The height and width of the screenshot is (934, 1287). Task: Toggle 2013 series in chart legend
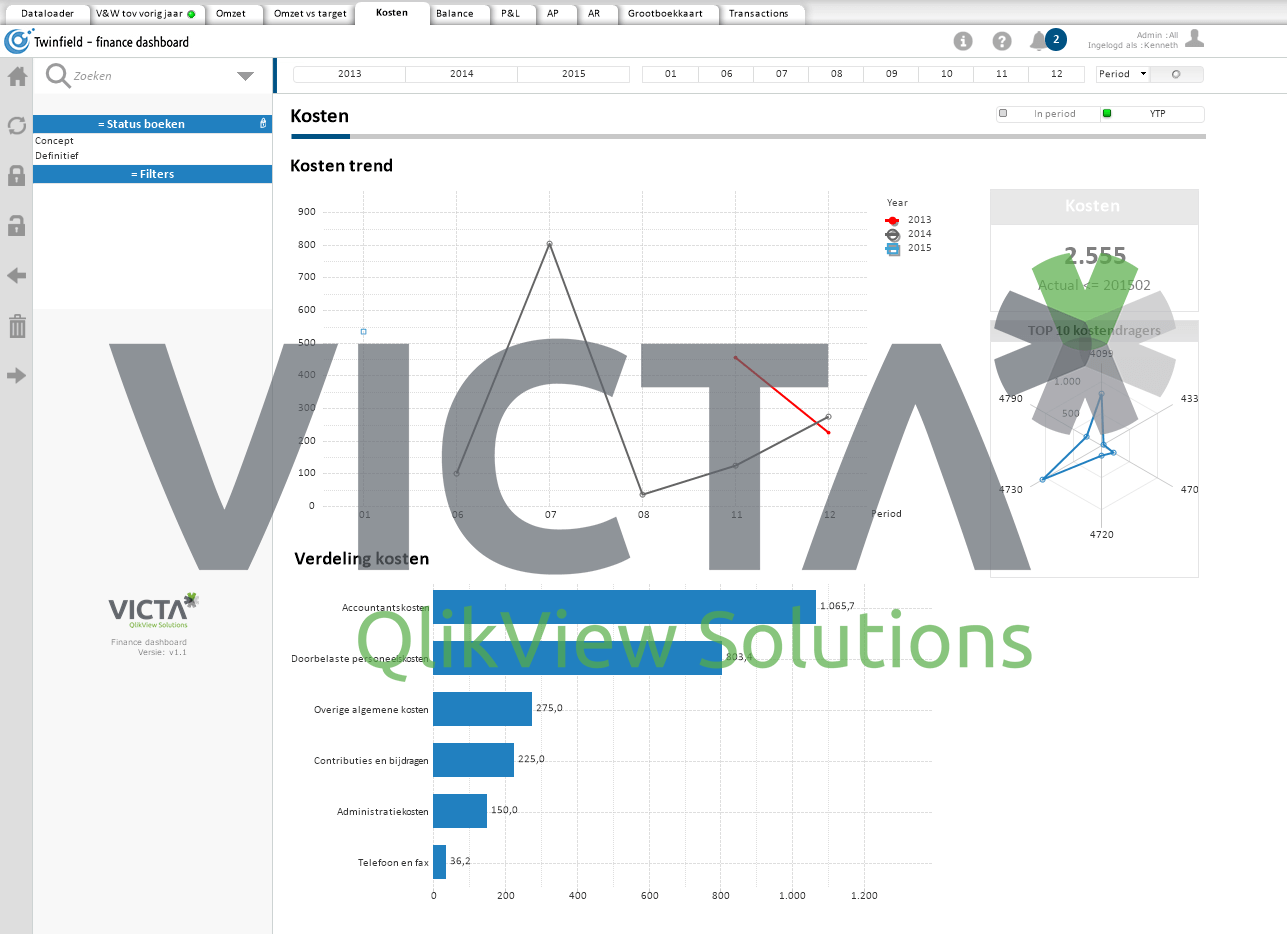pyautogui.click(x=908, y=220)
